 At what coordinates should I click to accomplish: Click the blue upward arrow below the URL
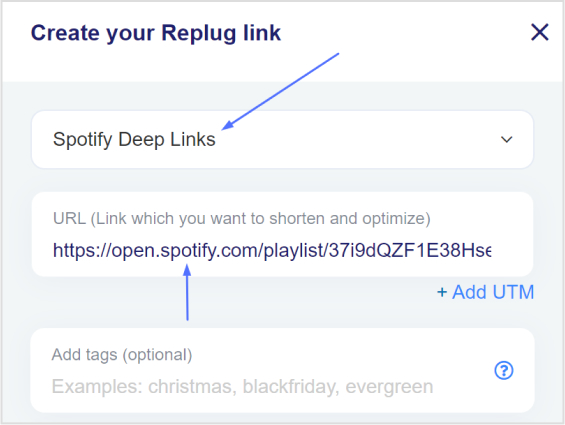click(187, 292)
